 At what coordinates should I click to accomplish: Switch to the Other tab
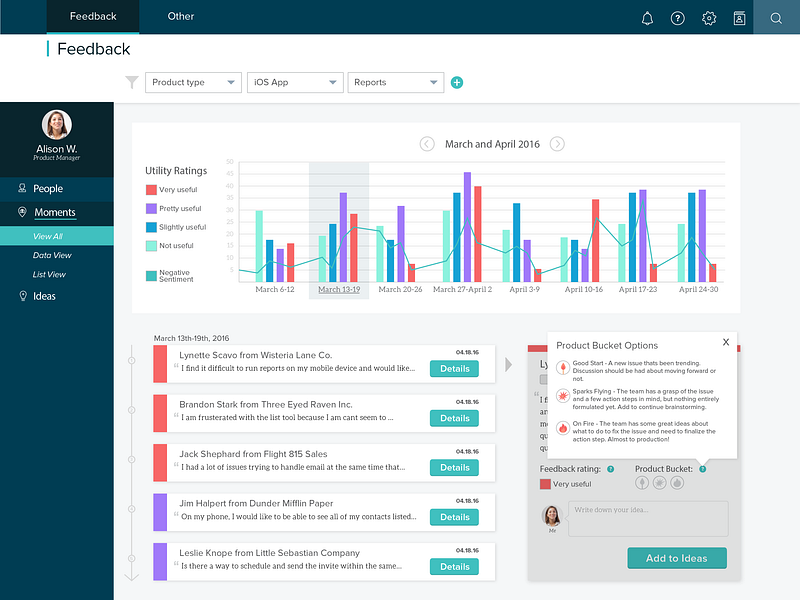pyautogui.click(x=180, y=16)
